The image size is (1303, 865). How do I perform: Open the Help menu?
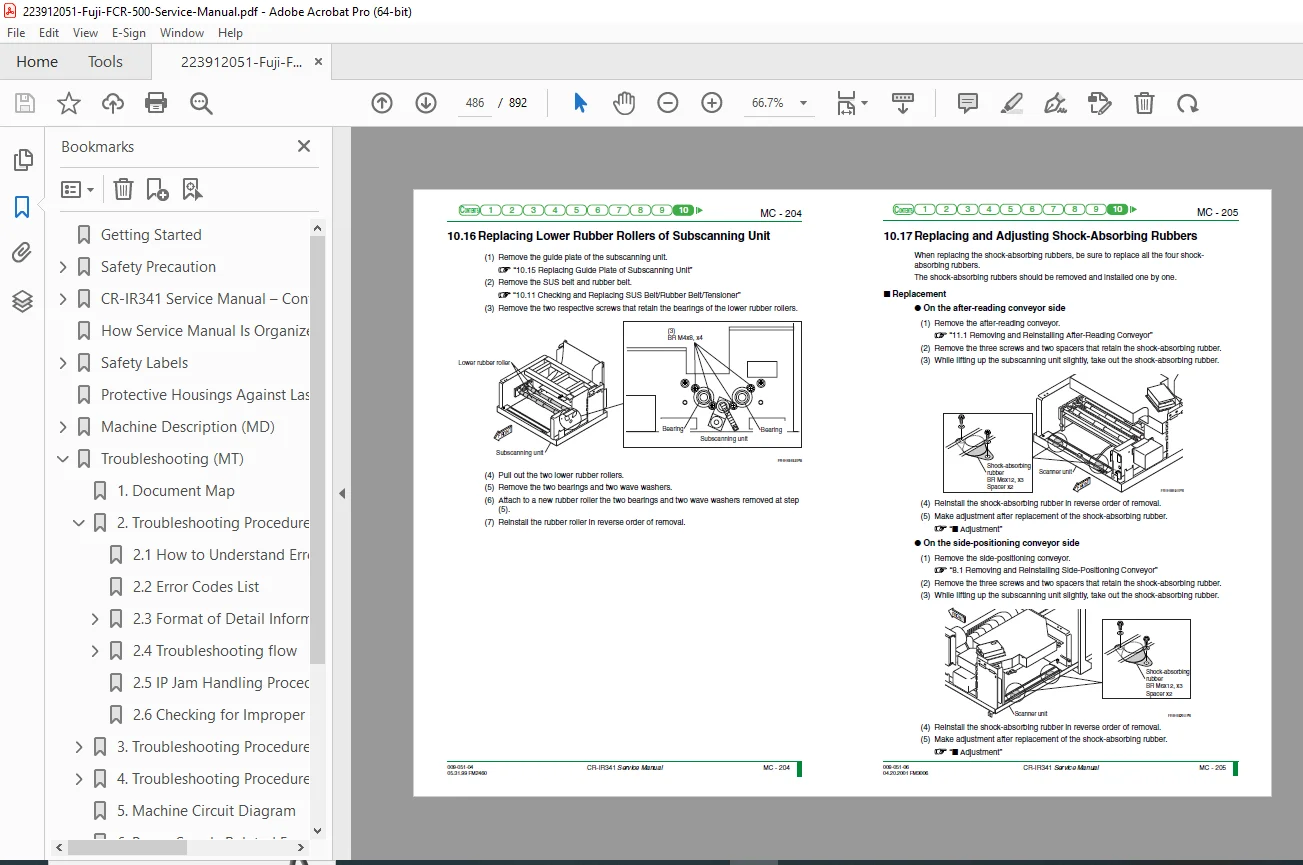coord(231,33)
